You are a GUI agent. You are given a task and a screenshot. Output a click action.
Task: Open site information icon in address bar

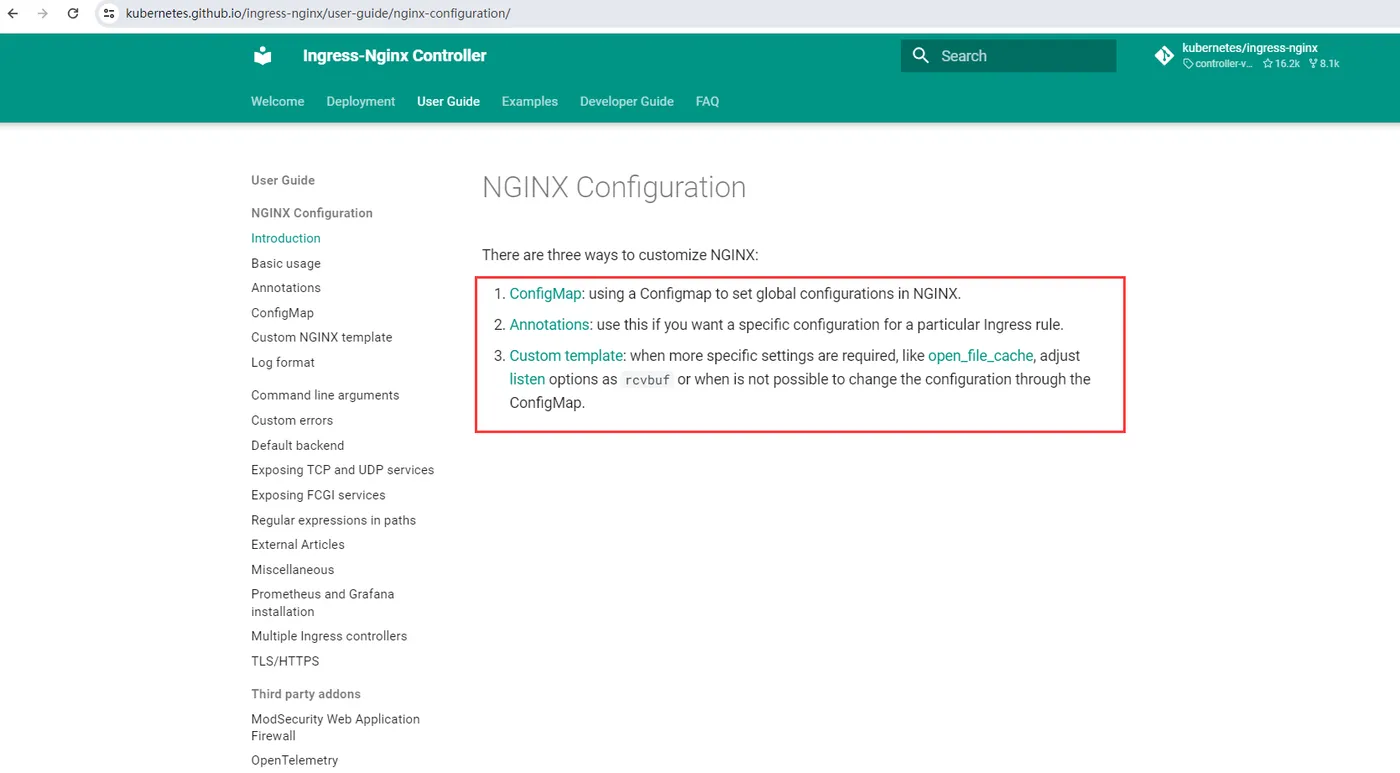point(109,14)
